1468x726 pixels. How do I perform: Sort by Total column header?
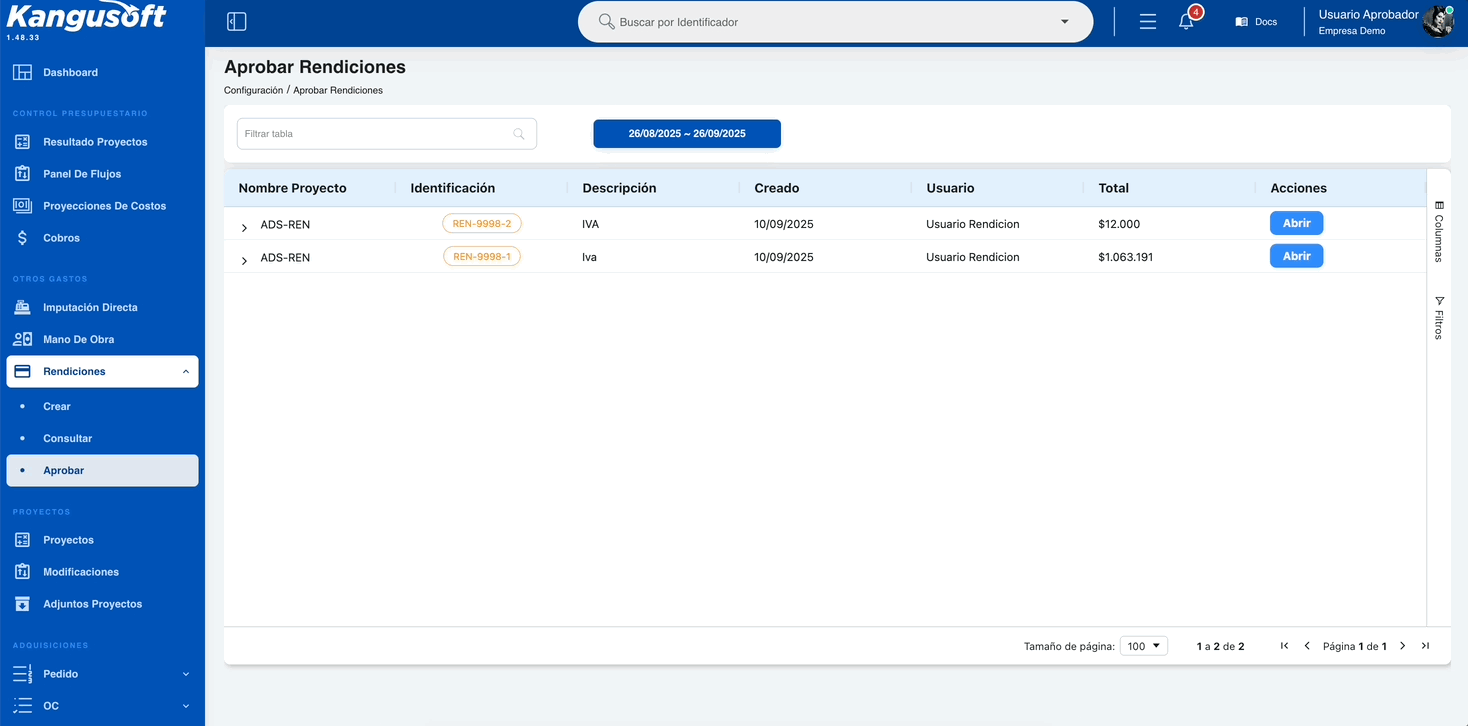point(1114,188)
